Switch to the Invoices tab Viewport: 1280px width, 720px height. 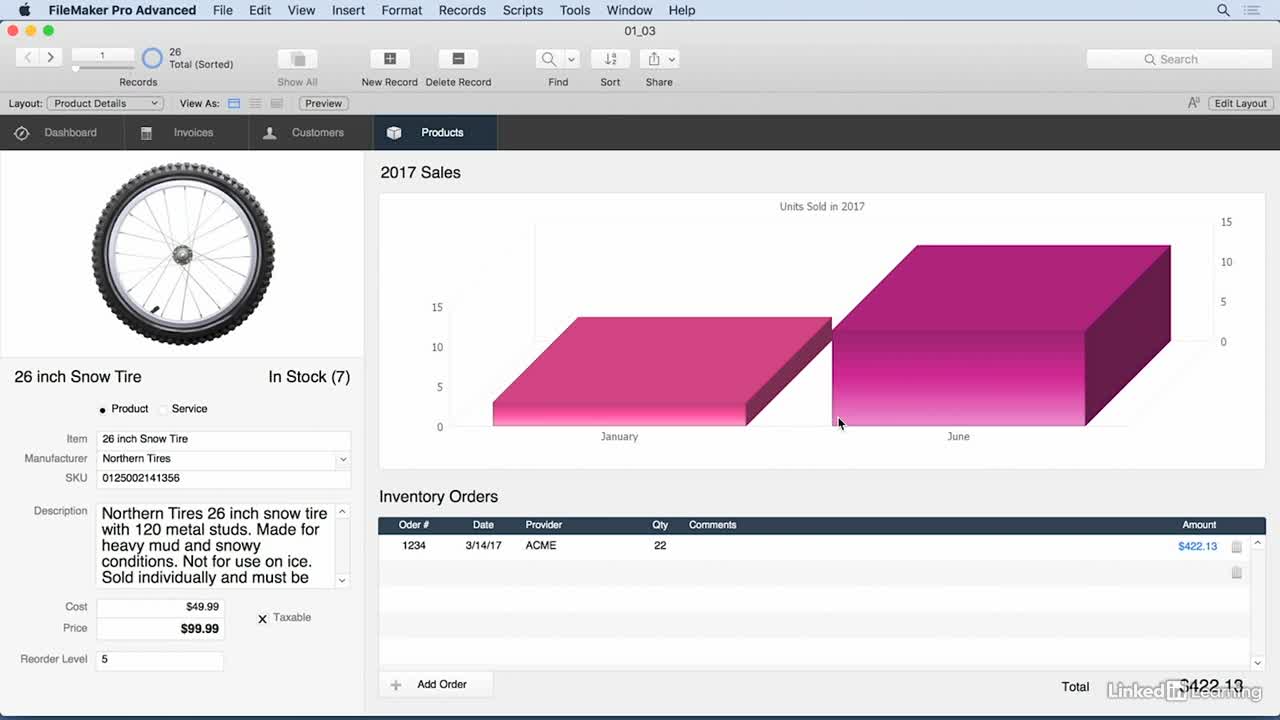point(186,133)
